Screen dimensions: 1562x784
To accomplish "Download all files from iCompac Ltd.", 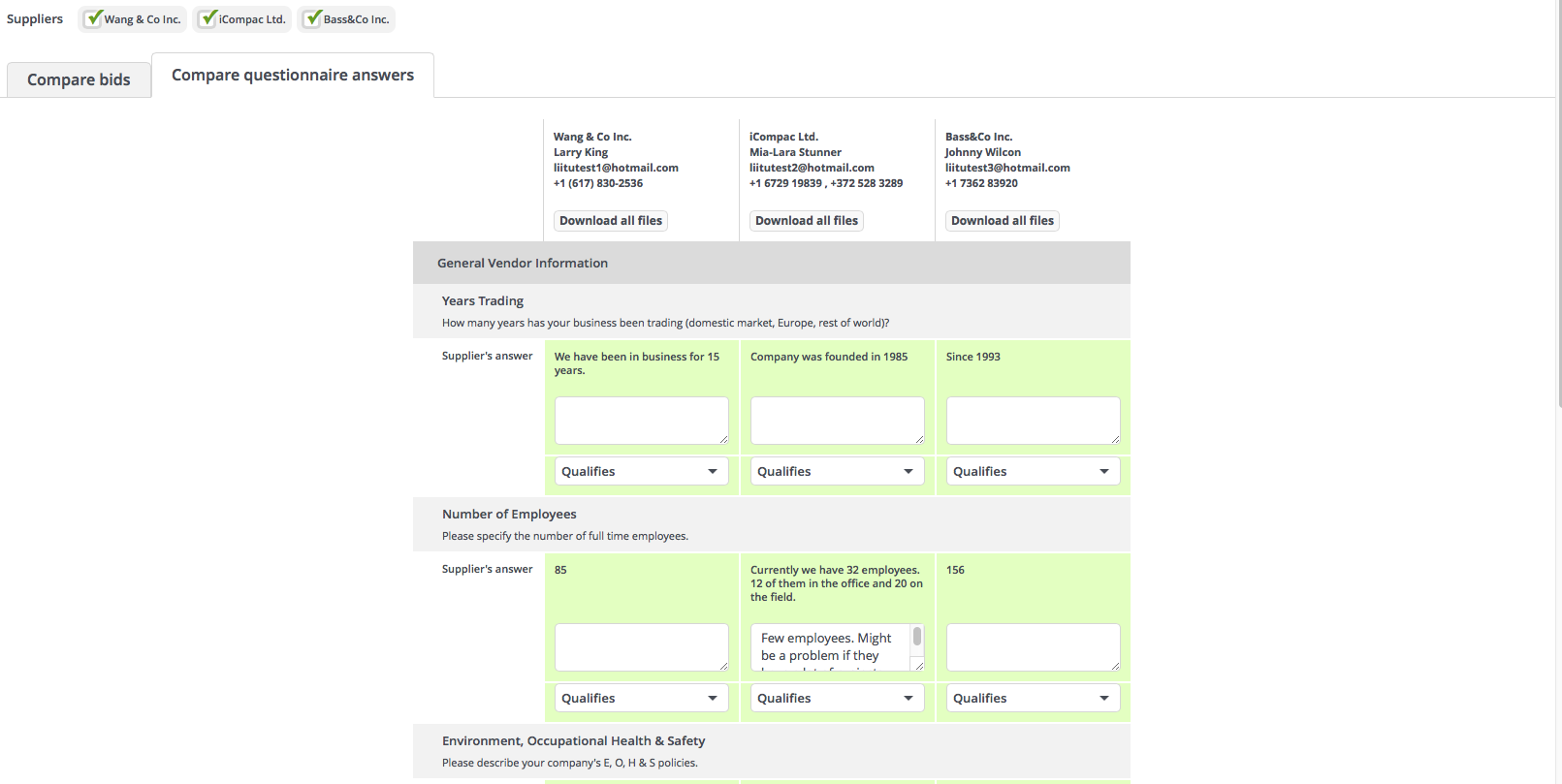I will 807,221.
